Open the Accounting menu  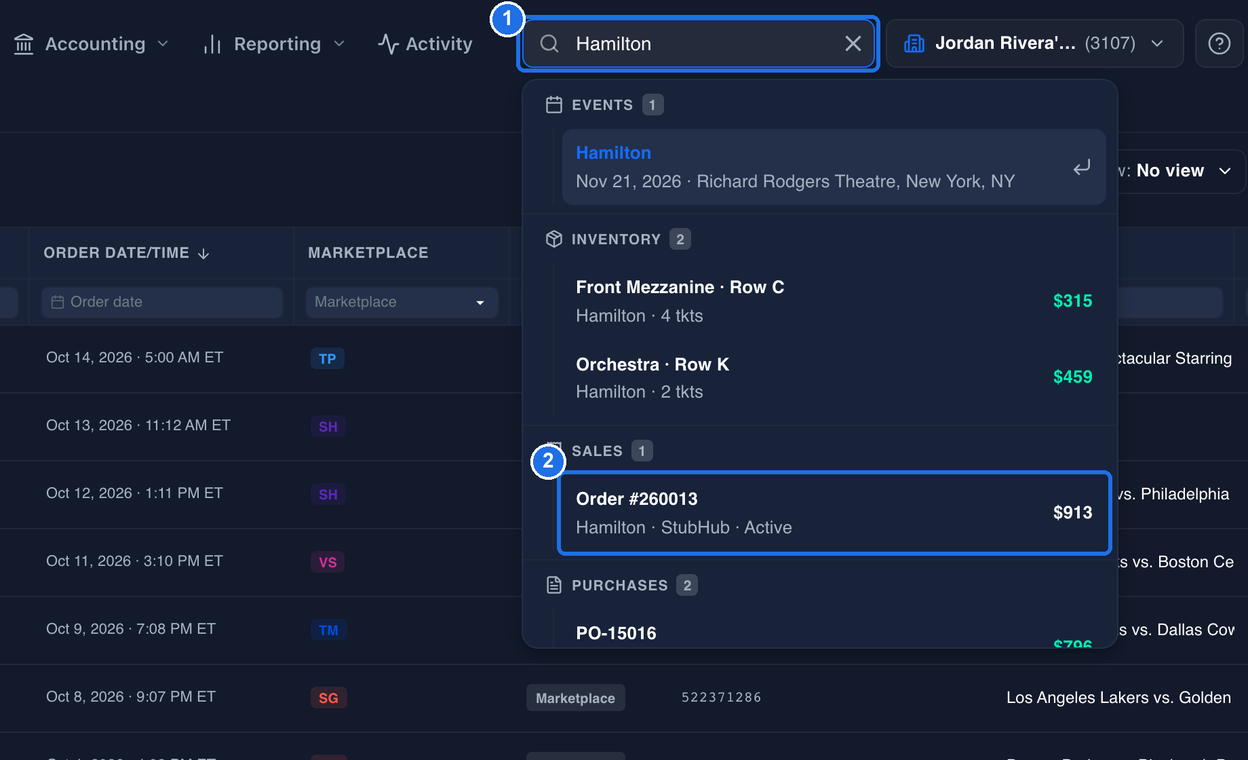[x=91, y=44]
